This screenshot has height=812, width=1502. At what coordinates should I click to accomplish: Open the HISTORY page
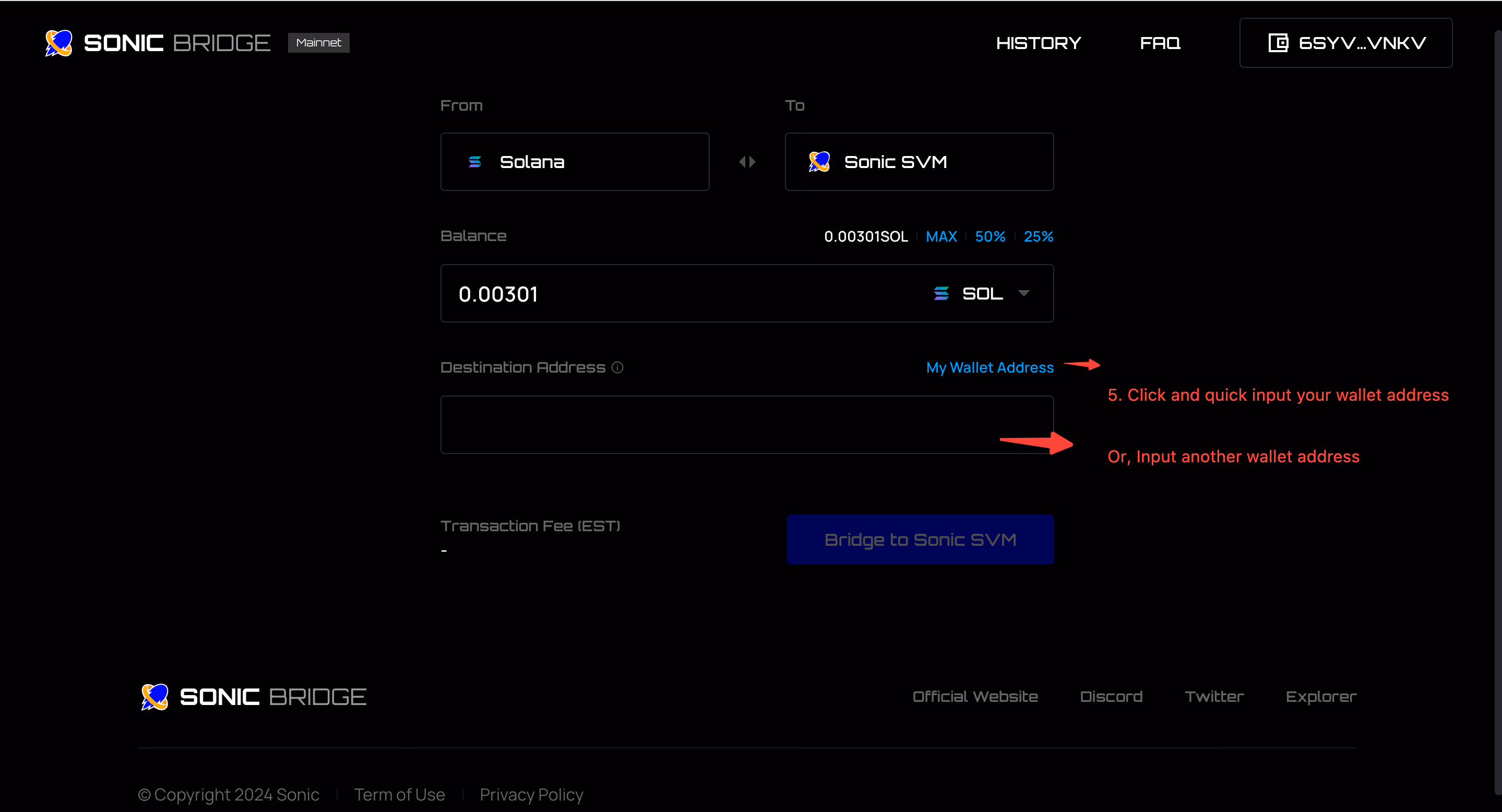point(1039,43)
